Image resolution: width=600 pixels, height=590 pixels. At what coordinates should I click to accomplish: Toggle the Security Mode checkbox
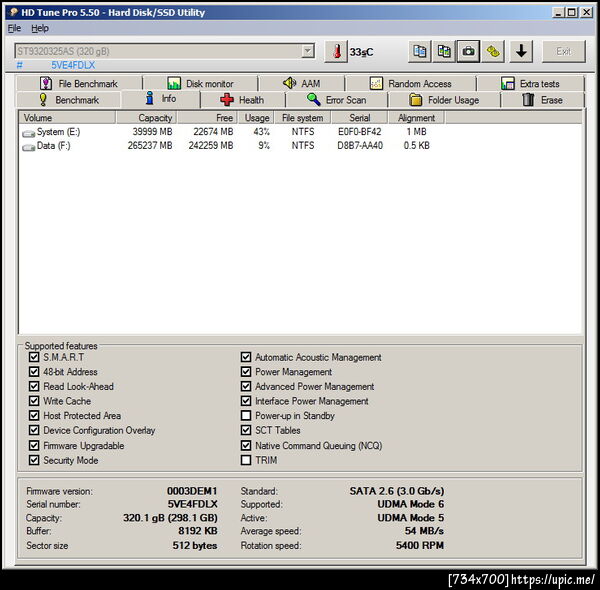tap(34, 460)
